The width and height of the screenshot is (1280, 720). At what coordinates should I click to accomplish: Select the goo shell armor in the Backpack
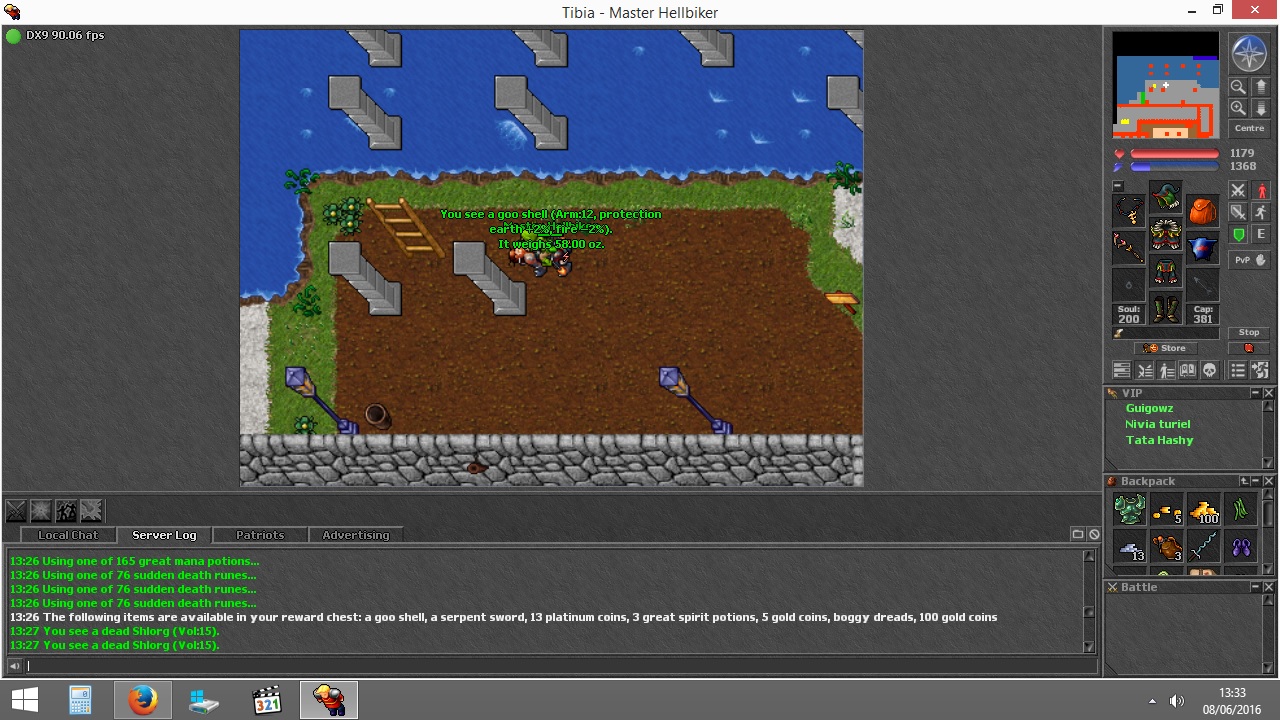(x=1130, y=510)
